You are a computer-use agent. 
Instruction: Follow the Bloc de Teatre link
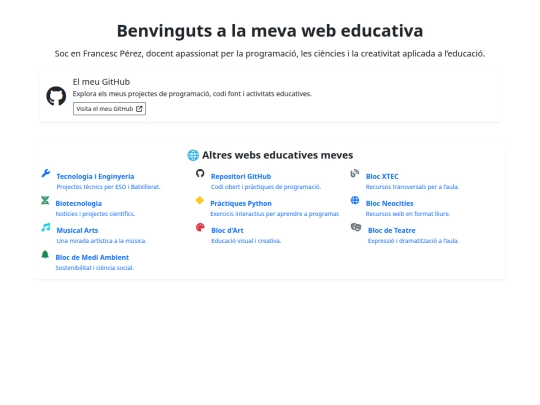pos(392,230)
